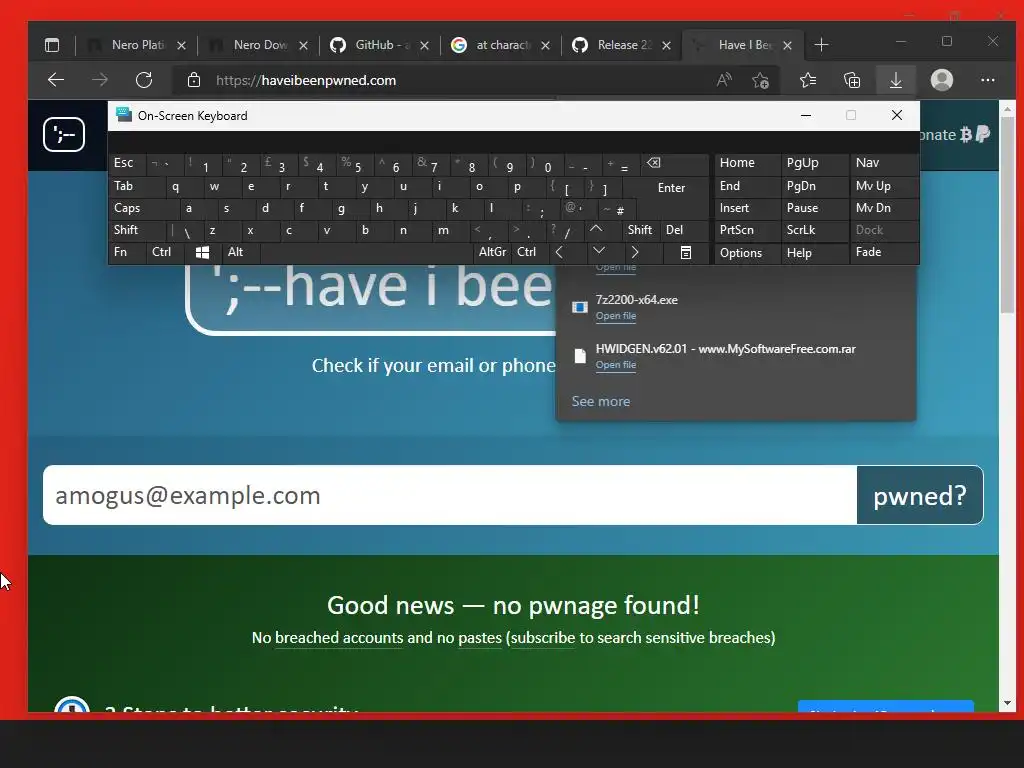This screenshot has height=768, width=1024.
Task: Open the tab actions menu icon
Action: (52, 45)
